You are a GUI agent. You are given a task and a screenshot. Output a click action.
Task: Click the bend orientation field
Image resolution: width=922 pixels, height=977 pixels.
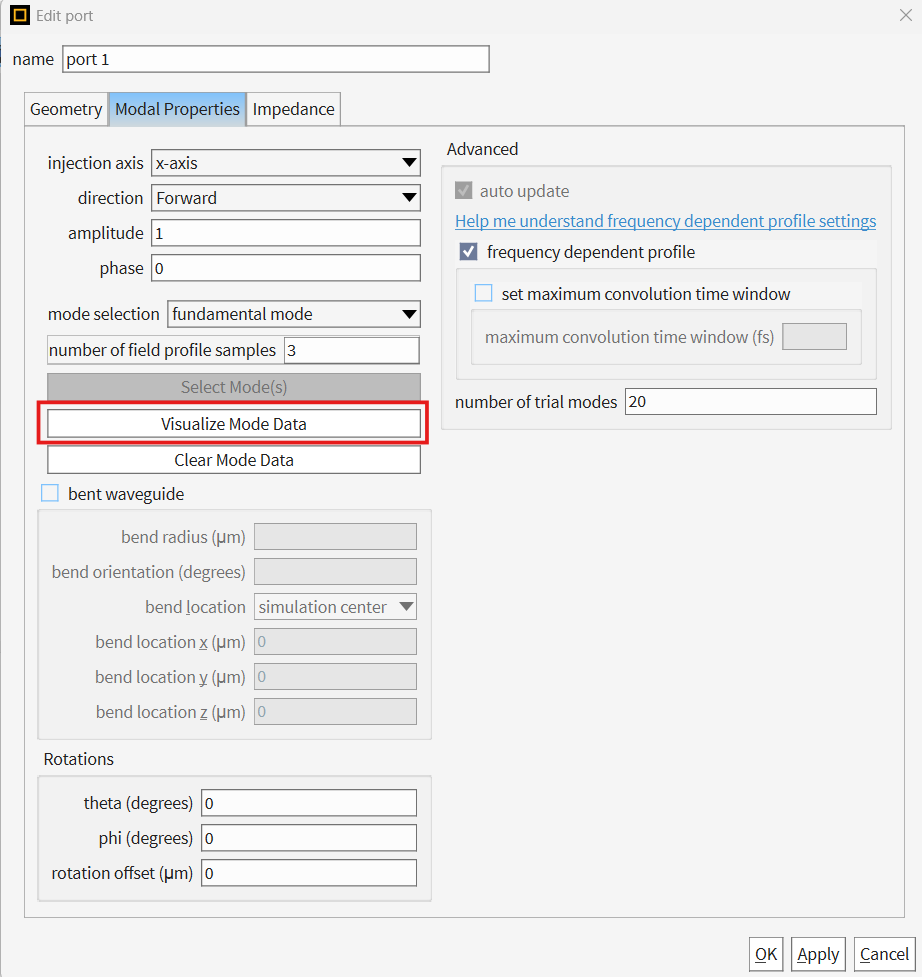click(335, 571)
